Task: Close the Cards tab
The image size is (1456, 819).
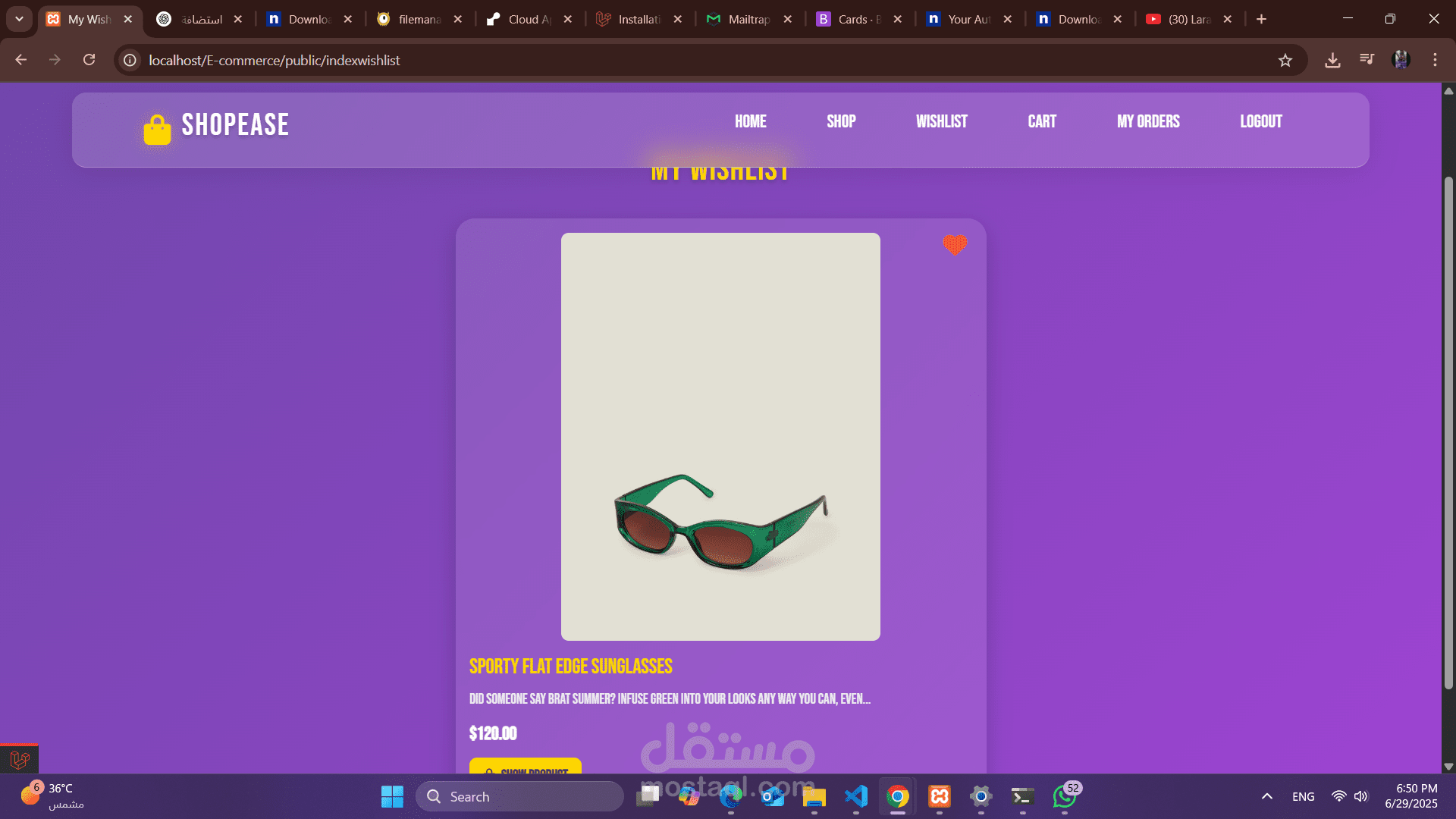Action: tap(898, 19)
